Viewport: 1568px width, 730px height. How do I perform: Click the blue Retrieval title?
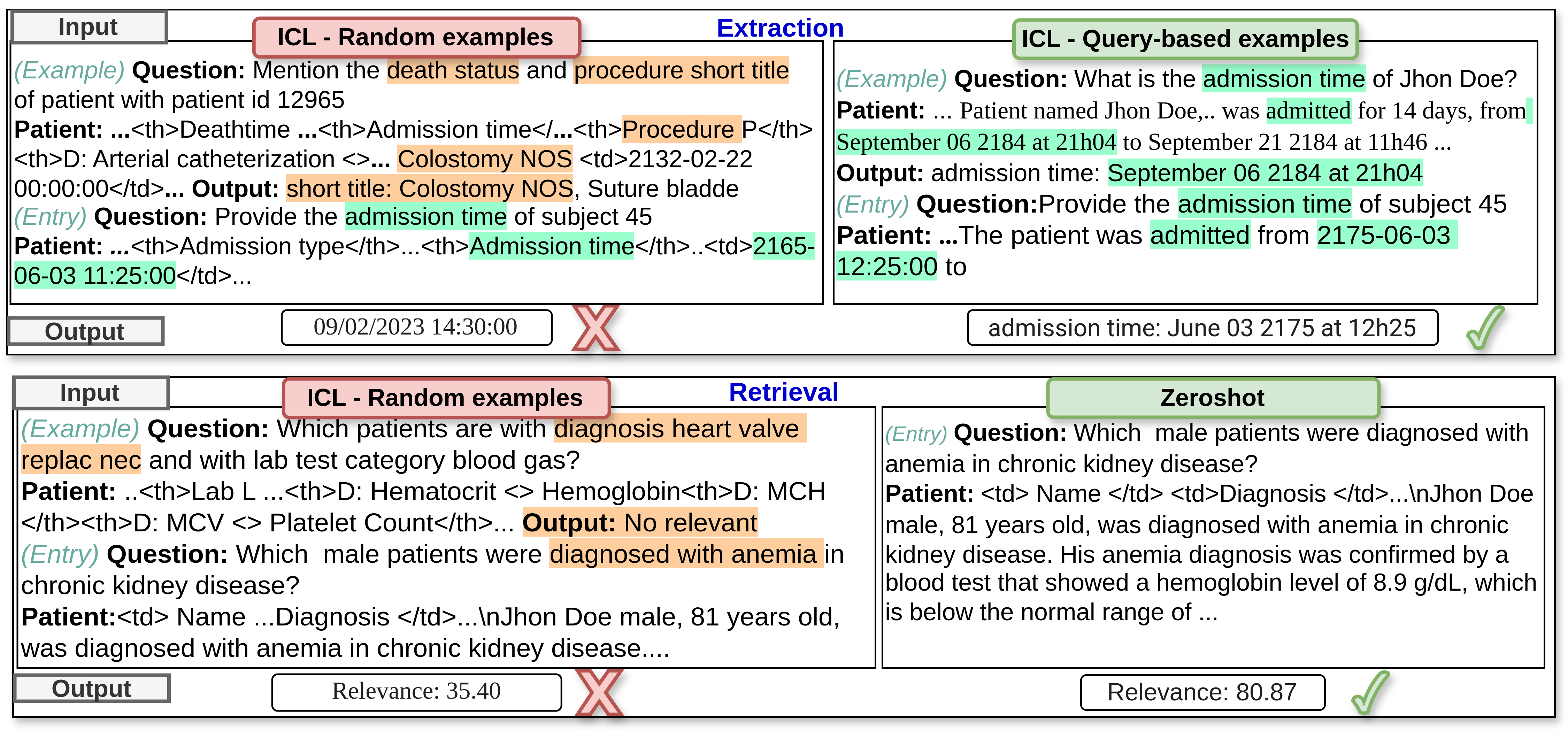(x=783, y=392)
